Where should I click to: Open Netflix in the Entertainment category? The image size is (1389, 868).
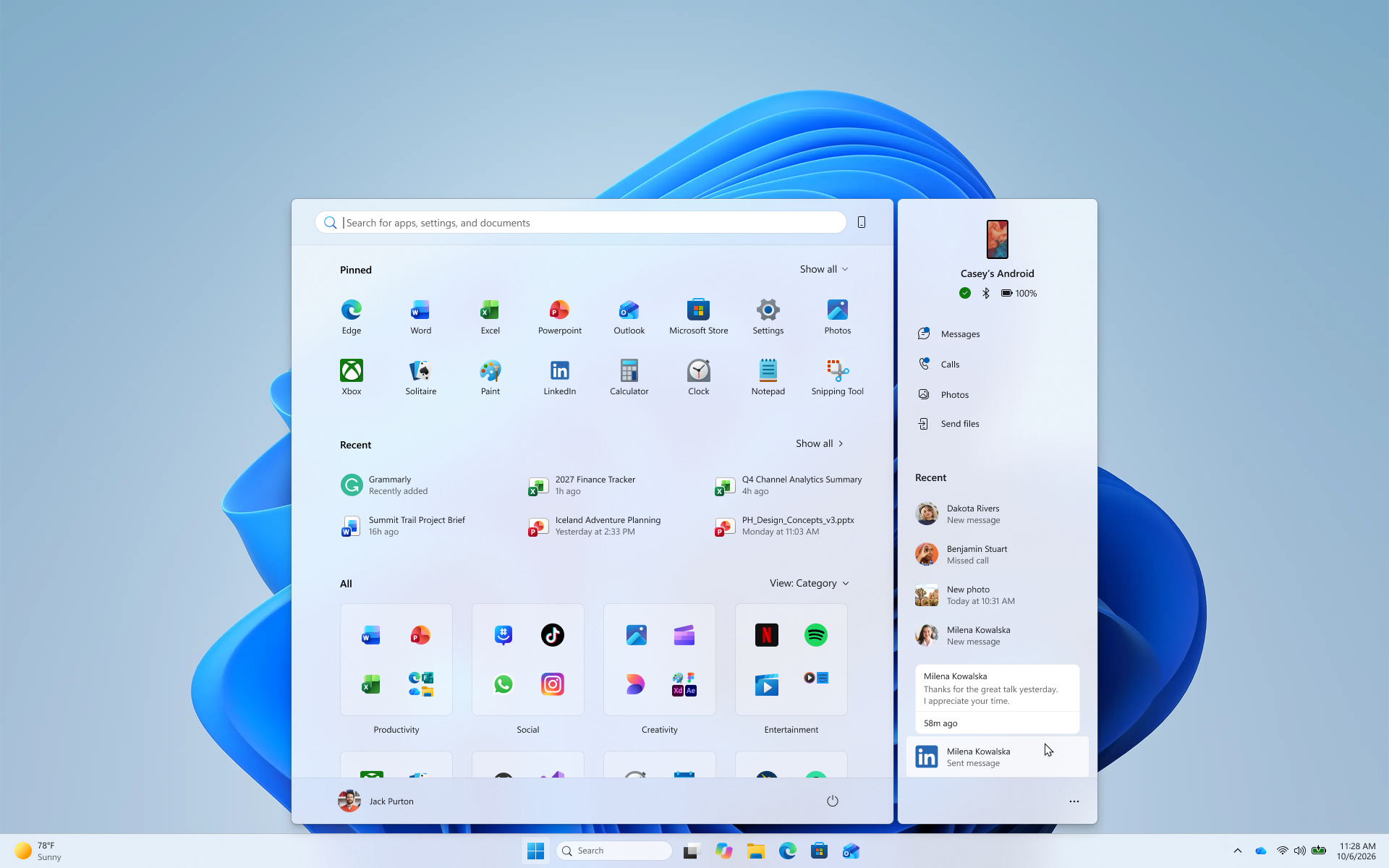click(767, 635)
